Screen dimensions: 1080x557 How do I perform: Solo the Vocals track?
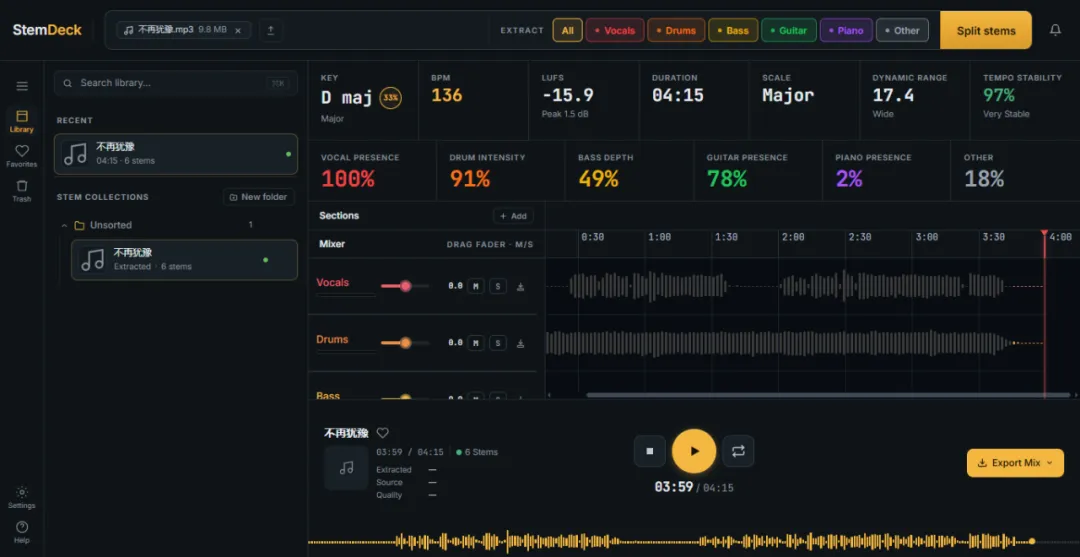click(498, 286)
